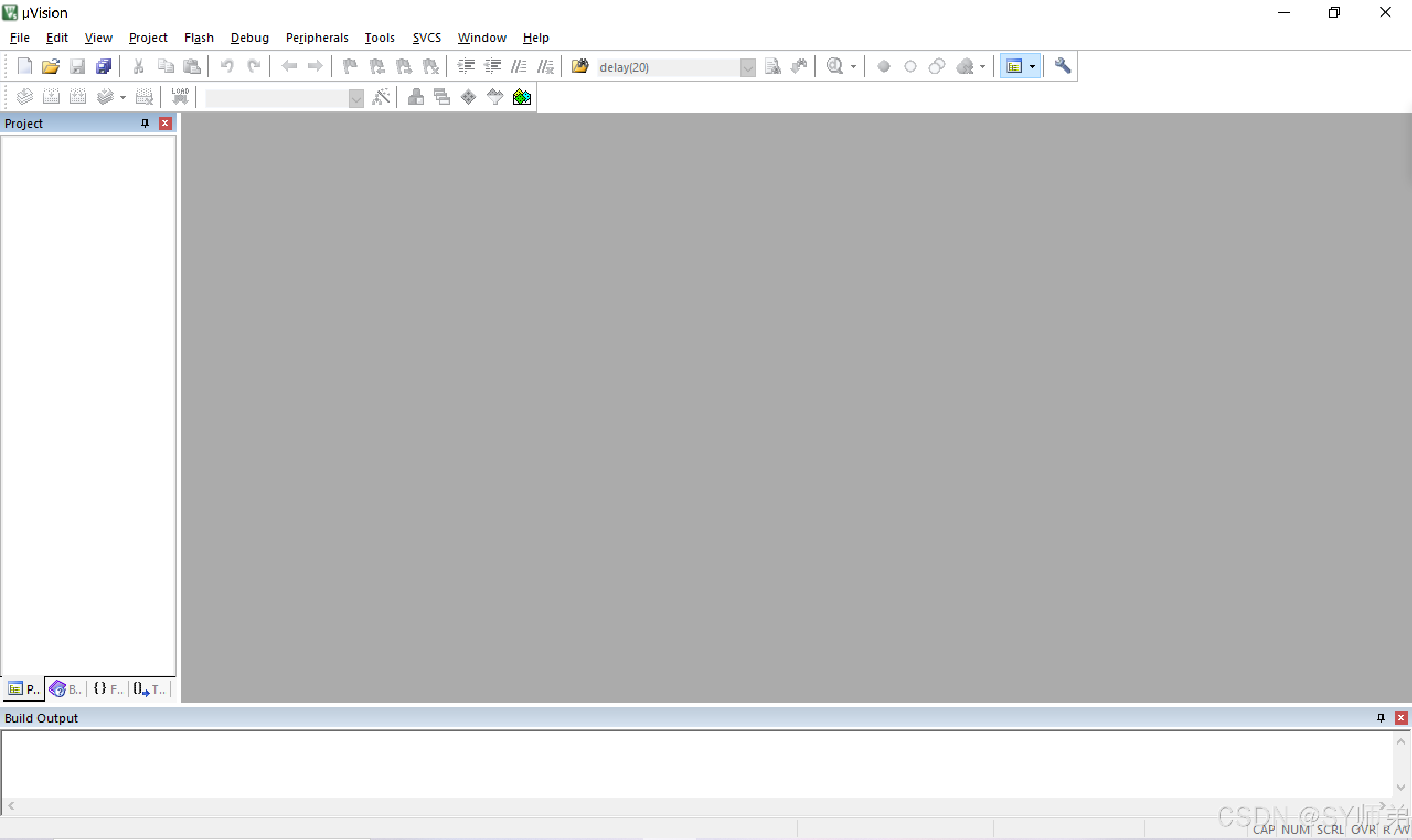The image size is (1412, 840).
Task: Click the Insert/Remove Bookmark flag icon
Action: point(350,66)
